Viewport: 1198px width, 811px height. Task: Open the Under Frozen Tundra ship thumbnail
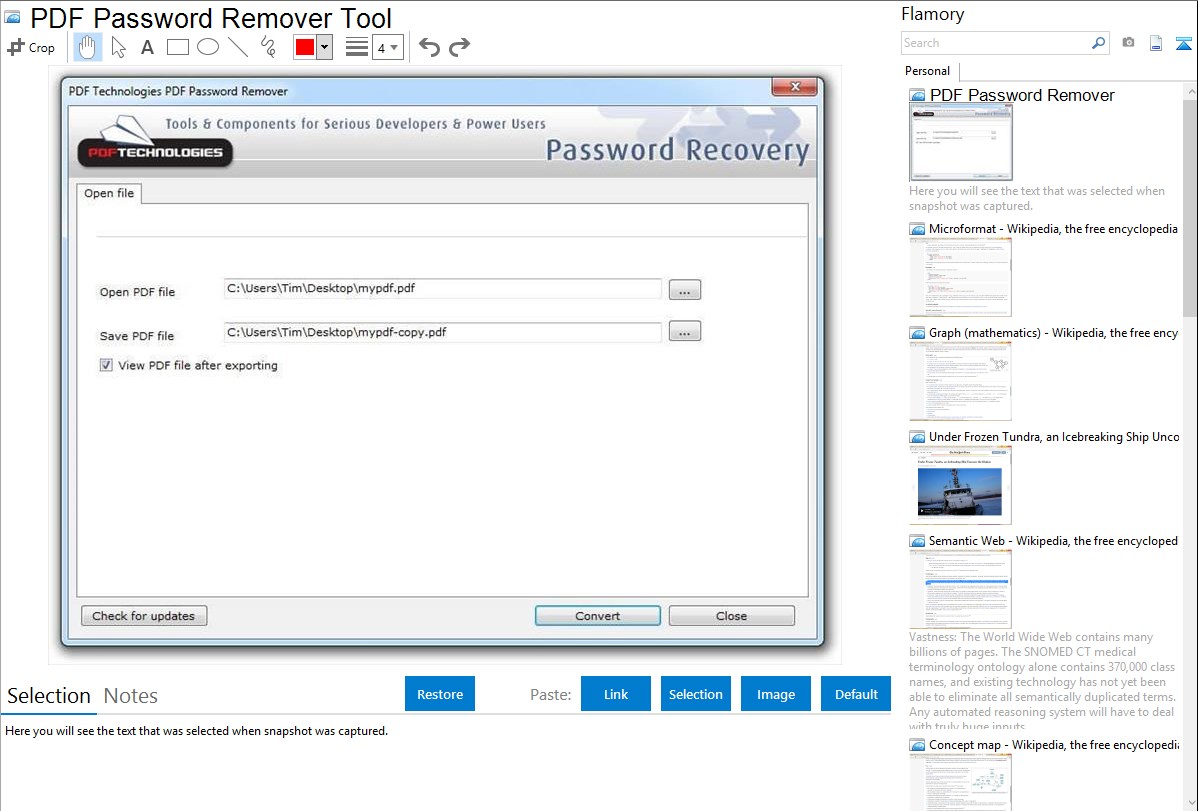click(960, 485)
